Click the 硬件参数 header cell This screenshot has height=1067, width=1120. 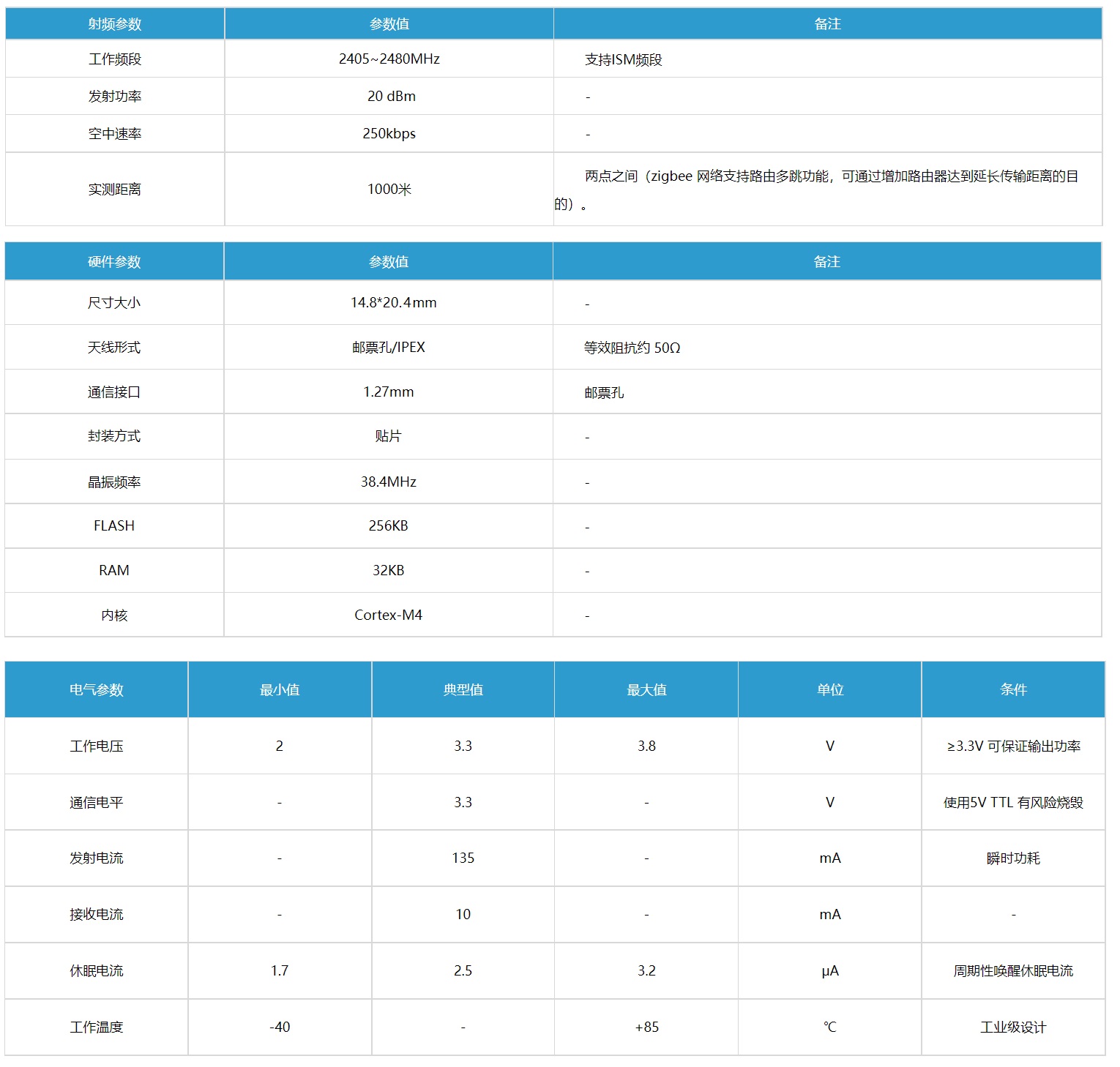point(114,262)
